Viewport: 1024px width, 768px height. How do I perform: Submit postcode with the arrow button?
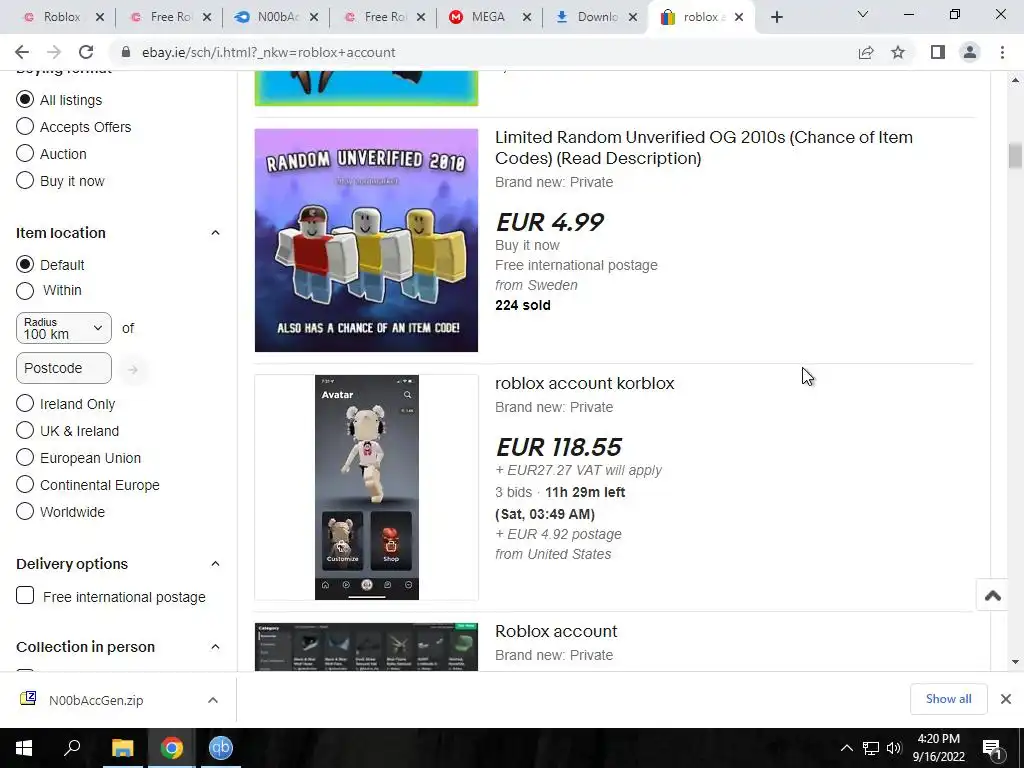[133, 370]
